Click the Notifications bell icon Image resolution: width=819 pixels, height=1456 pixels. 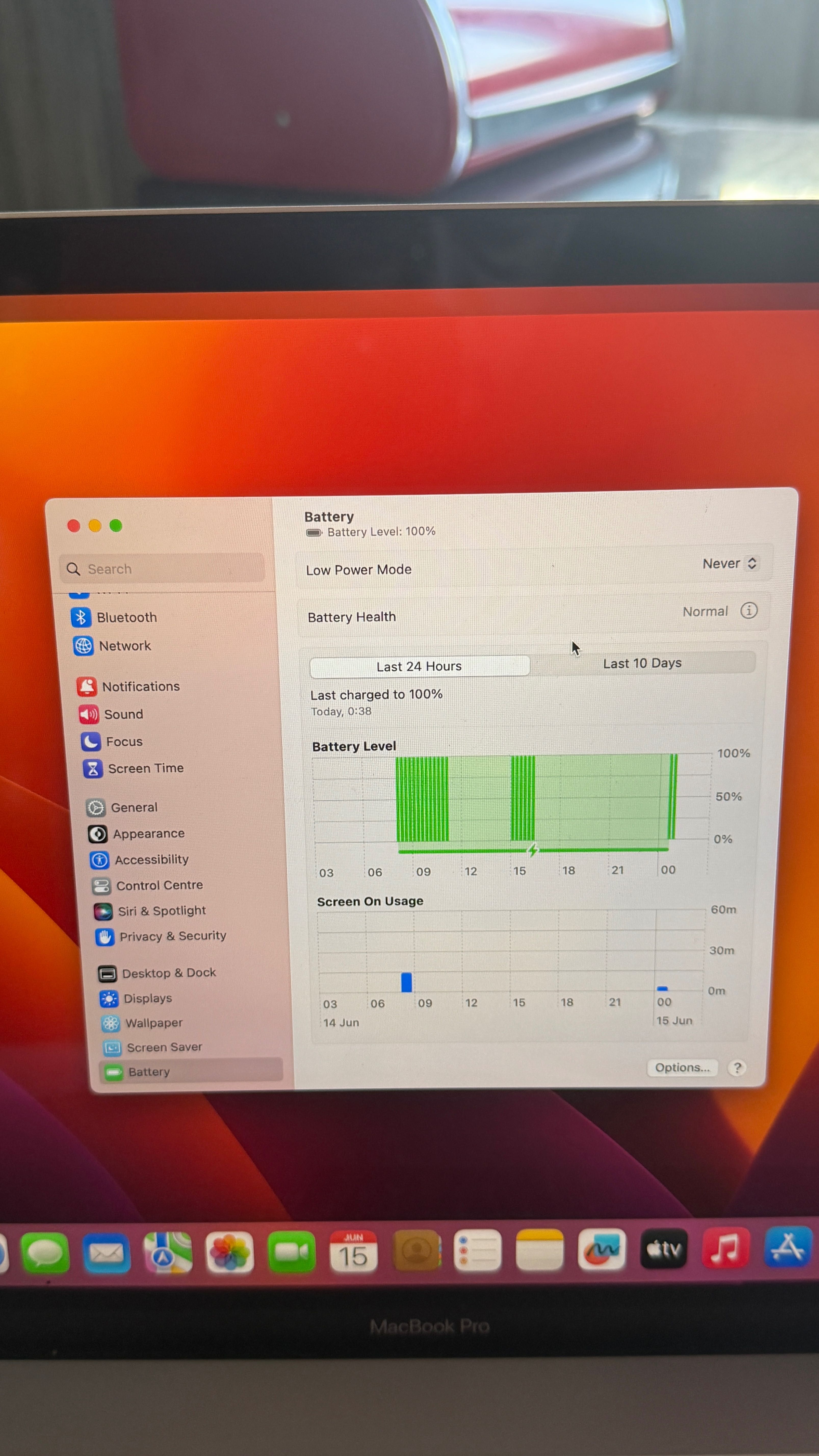coord(86,687)
